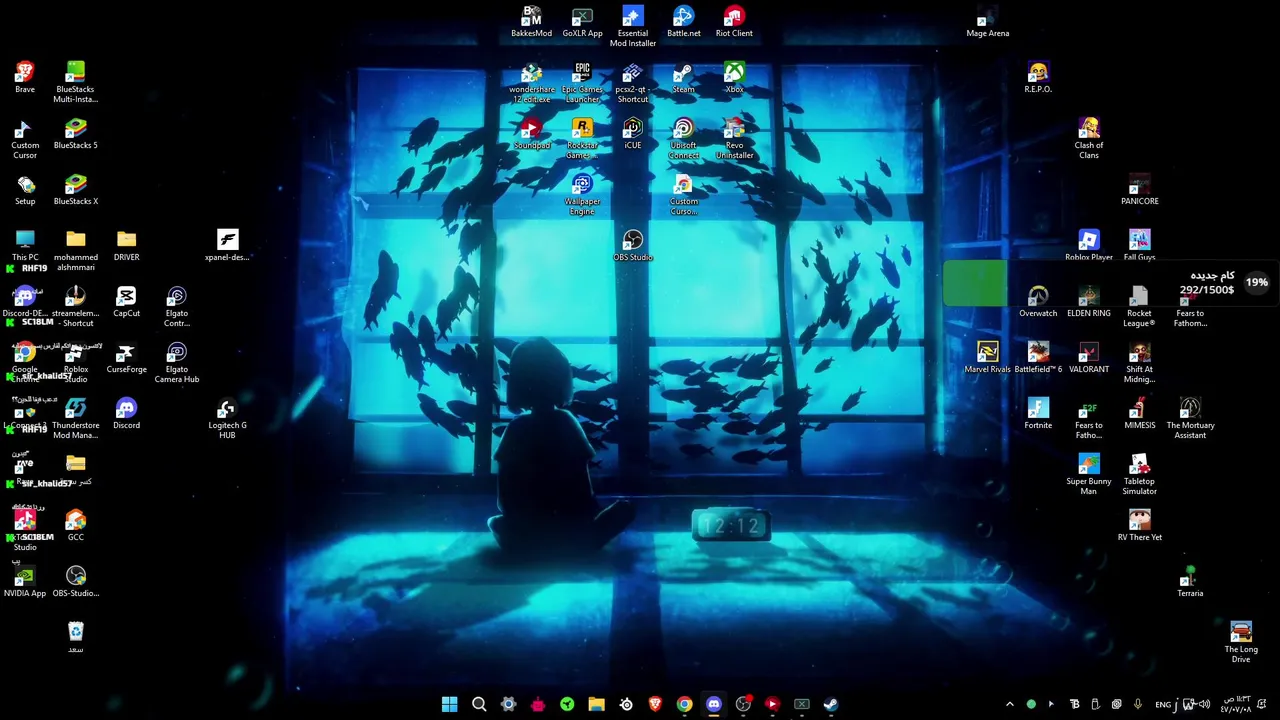This screenshot has width=1280, height=720.
Task: Switch to Discord on the taskbar
Action: pos(713,704)
